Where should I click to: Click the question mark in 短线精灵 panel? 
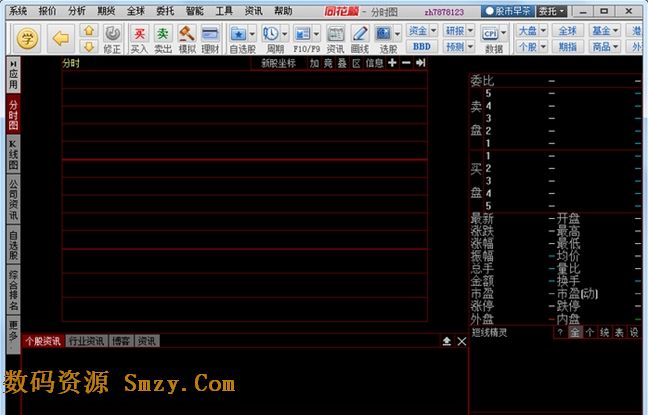[x=560, y=332]
